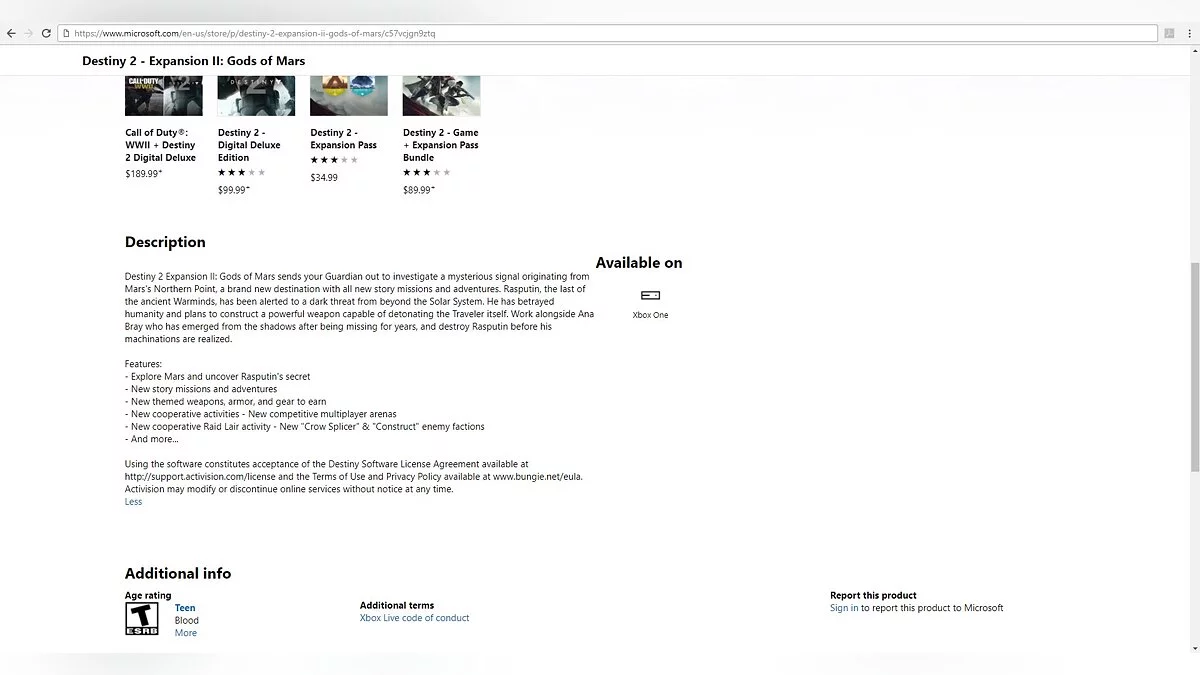1200x675 pixels.
Task: Open Xbox Live code of conduct
Action: point(414,618)
